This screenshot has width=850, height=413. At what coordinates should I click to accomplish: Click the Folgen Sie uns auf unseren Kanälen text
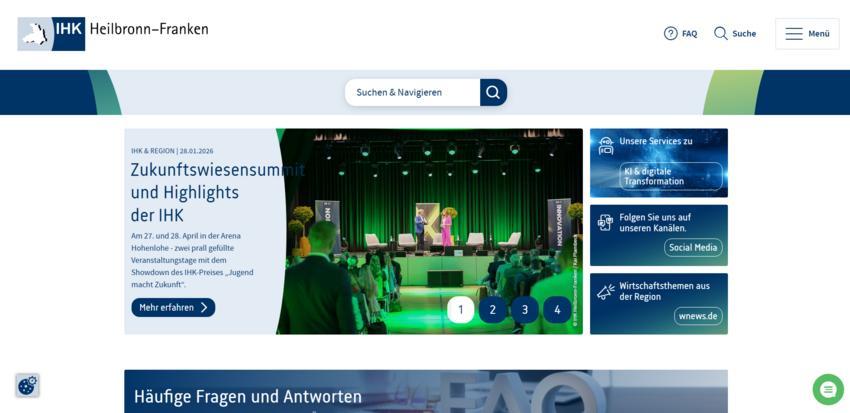(655, 223)
